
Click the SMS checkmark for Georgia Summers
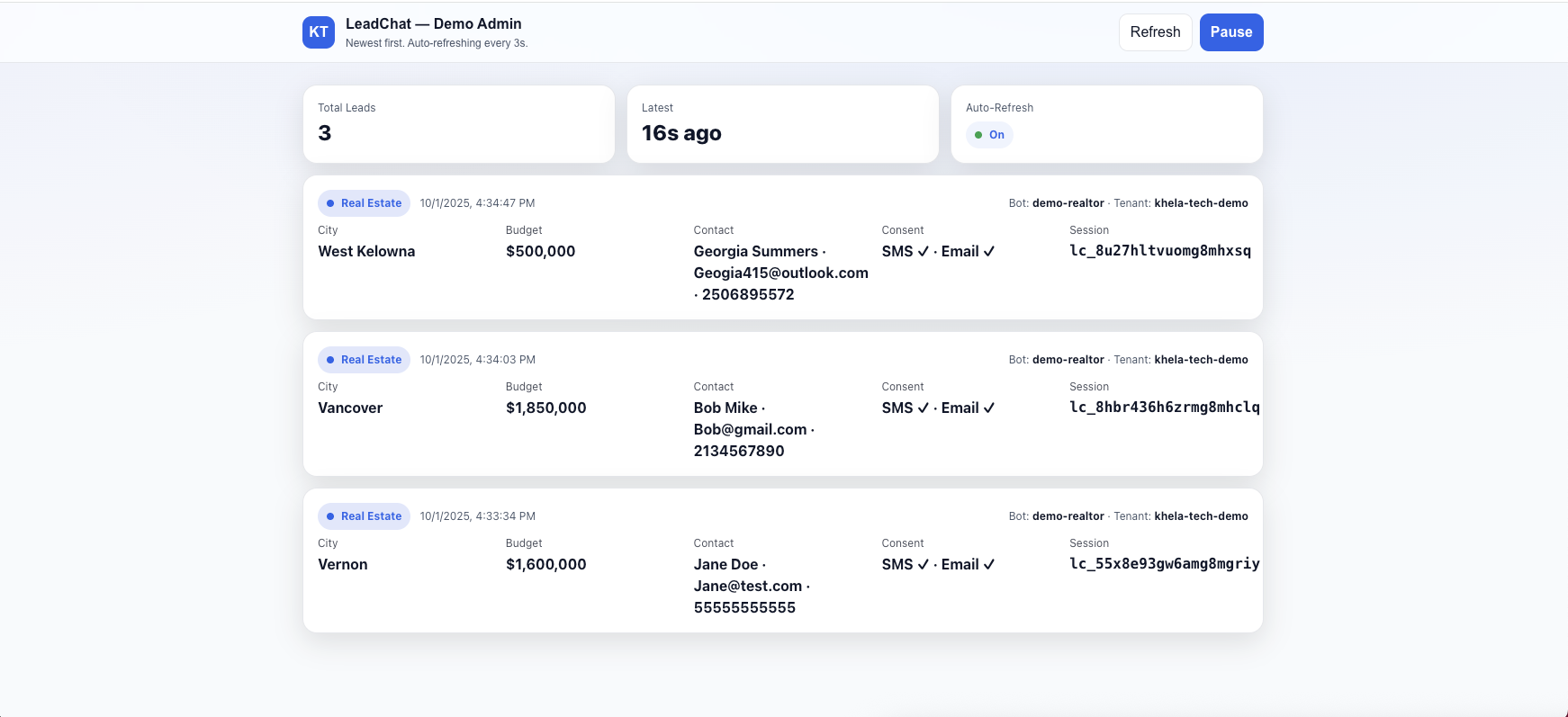pyautogui.click(x=923, y=252)
